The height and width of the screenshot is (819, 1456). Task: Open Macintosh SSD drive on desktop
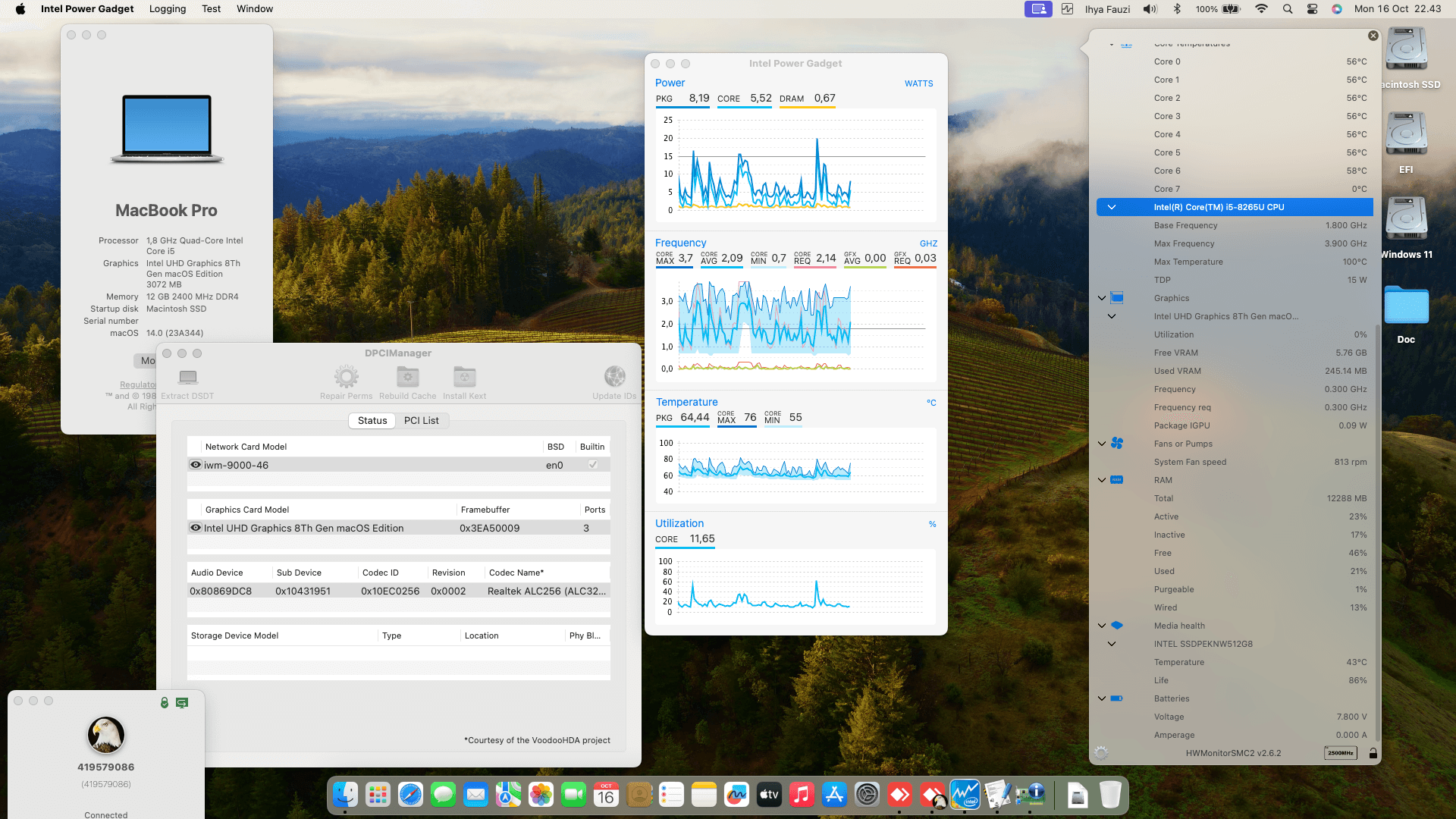1407,50
